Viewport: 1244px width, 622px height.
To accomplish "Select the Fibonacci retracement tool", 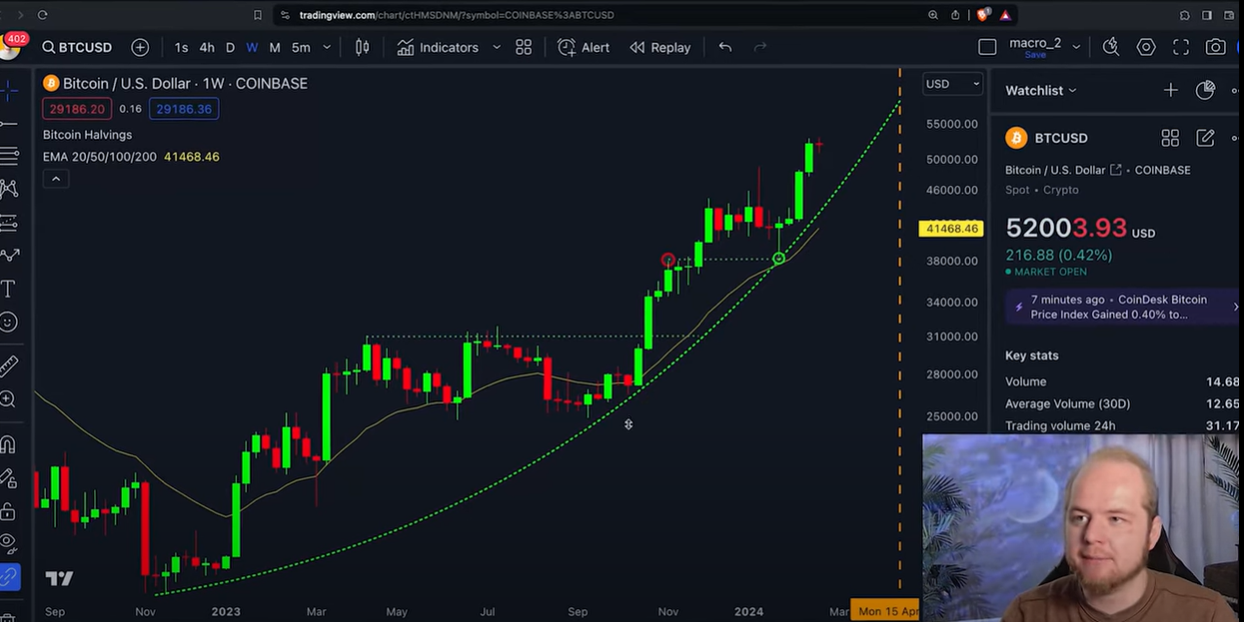I will click(x=8, y=156).
